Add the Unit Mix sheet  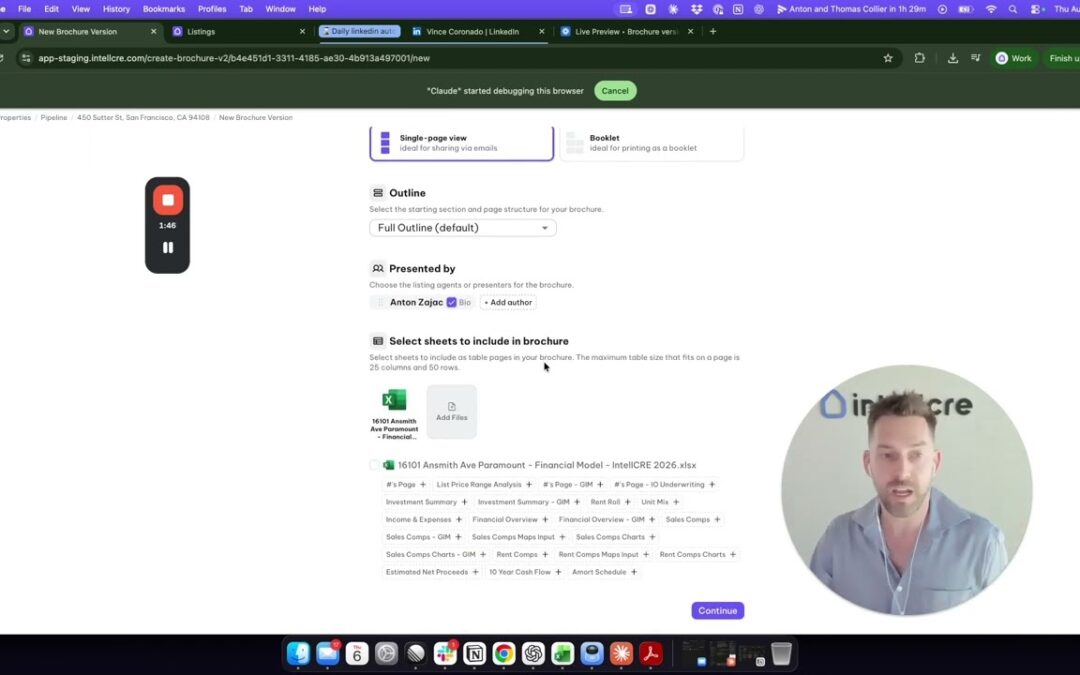point(676,502)
